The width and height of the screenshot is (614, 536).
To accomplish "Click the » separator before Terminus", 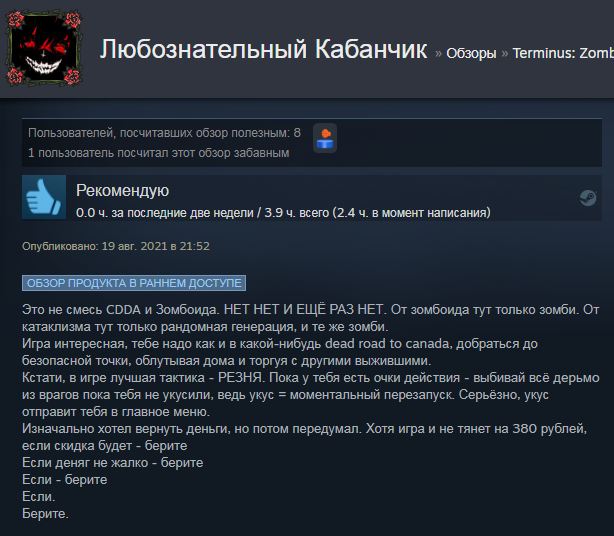I will pyautogui.click(x=504, y=53).
